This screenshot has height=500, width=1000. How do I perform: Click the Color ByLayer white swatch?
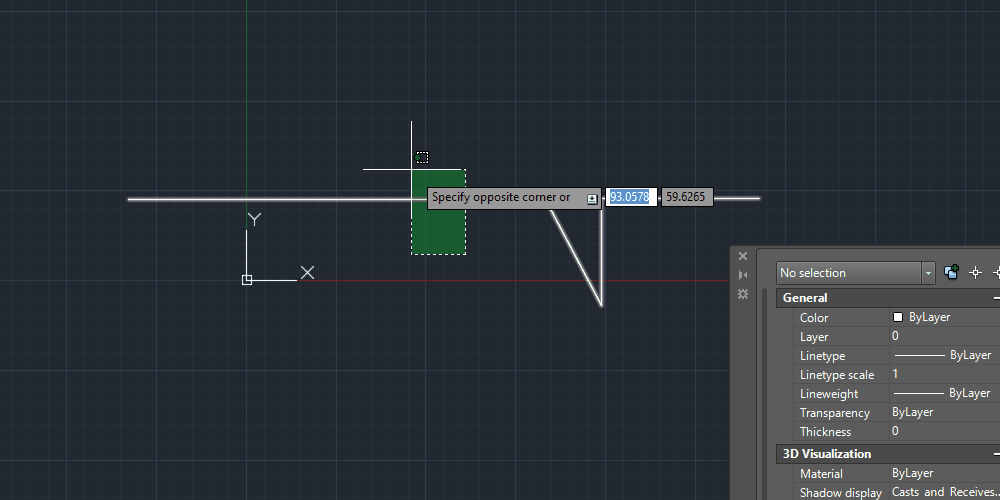(x=898, y=317)
